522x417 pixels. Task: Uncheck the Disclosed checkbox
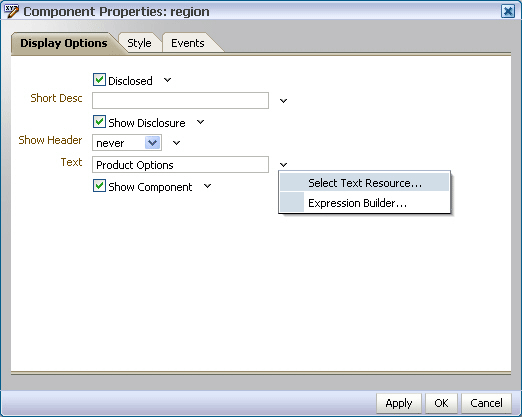pyautogui.click(x=99, y=80)
